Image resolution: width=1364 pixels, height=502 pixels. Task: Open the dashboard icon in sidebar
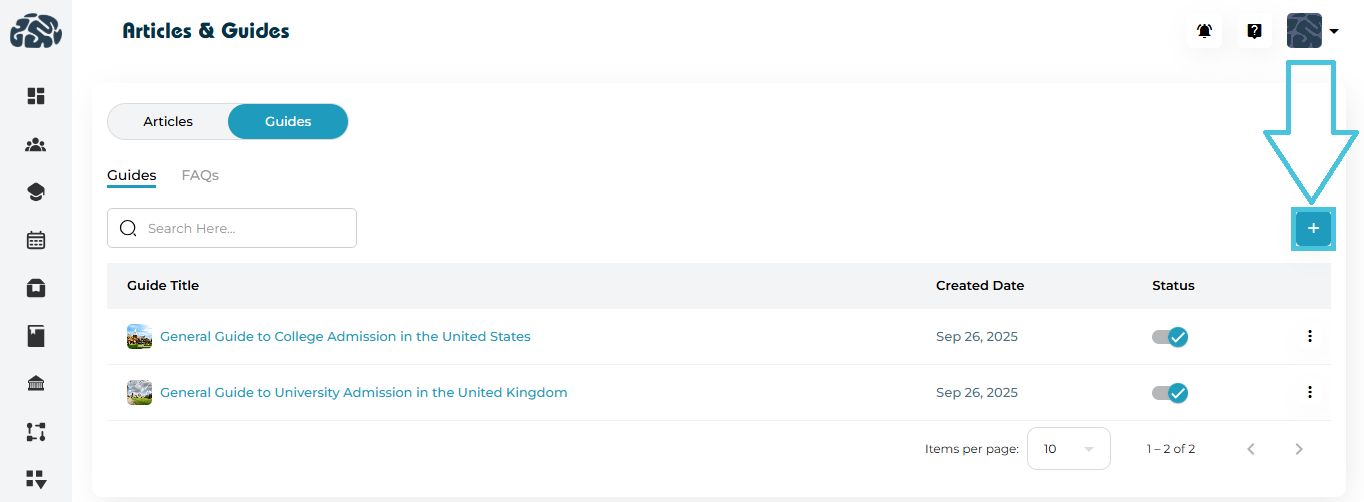pyautogui.click(x=36, y=96)
